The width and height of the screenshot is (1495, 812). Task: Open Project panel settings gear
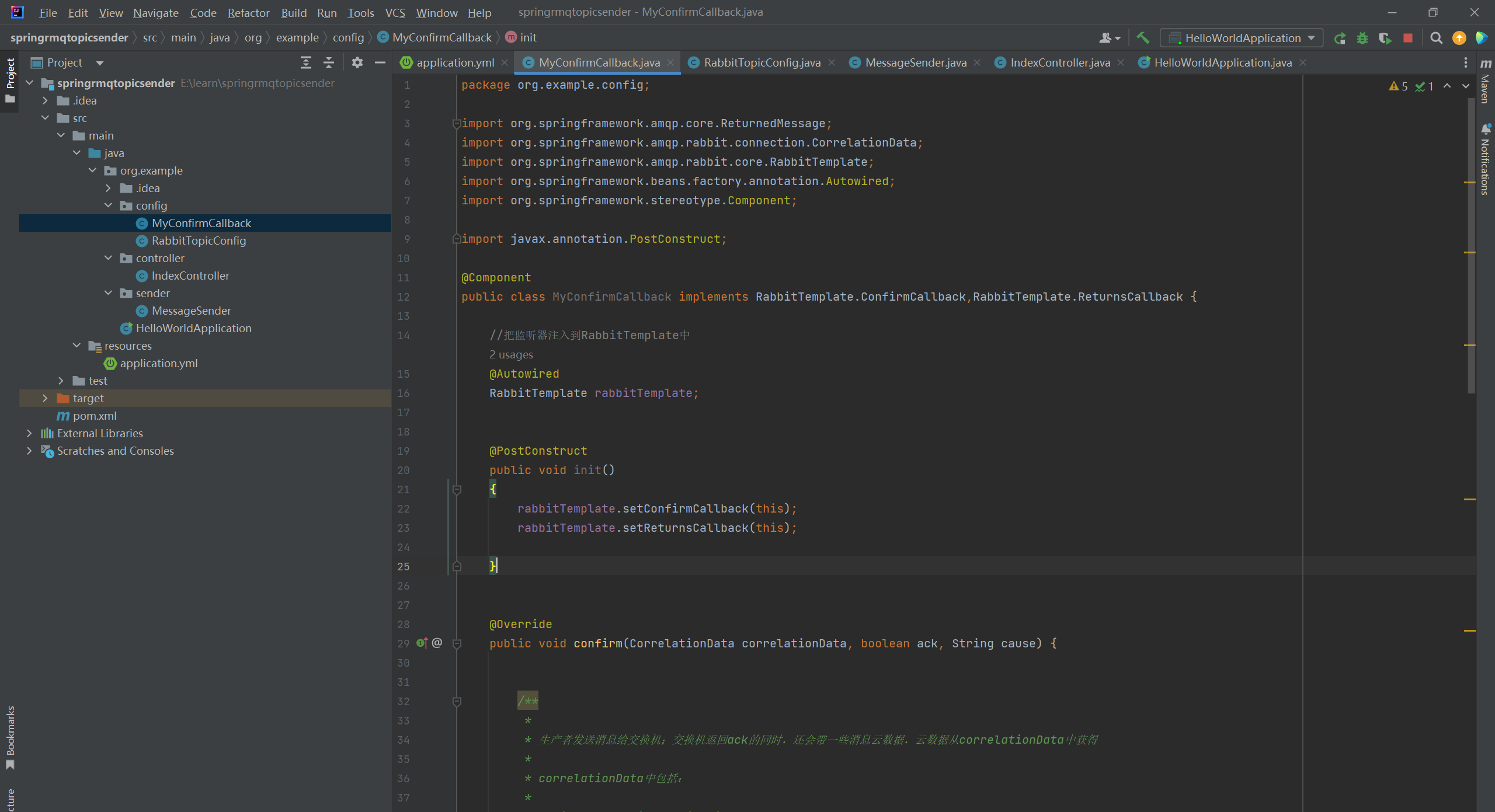[357, 62]
